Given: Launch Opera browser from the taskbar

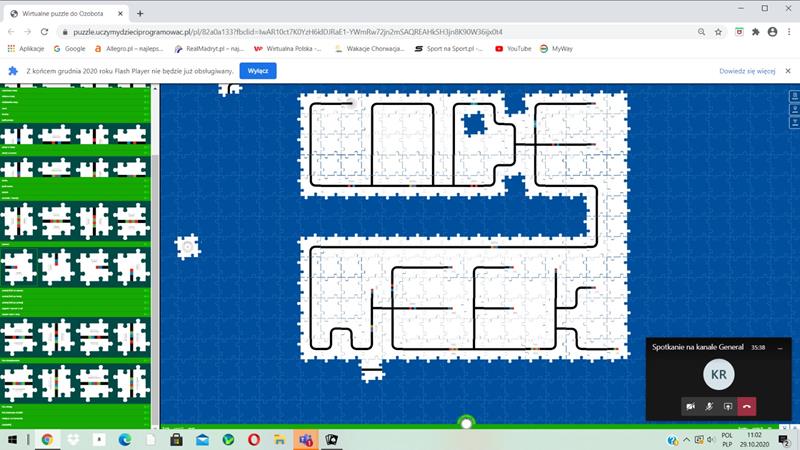Looking at the screenshot, I should coord(254,440).
